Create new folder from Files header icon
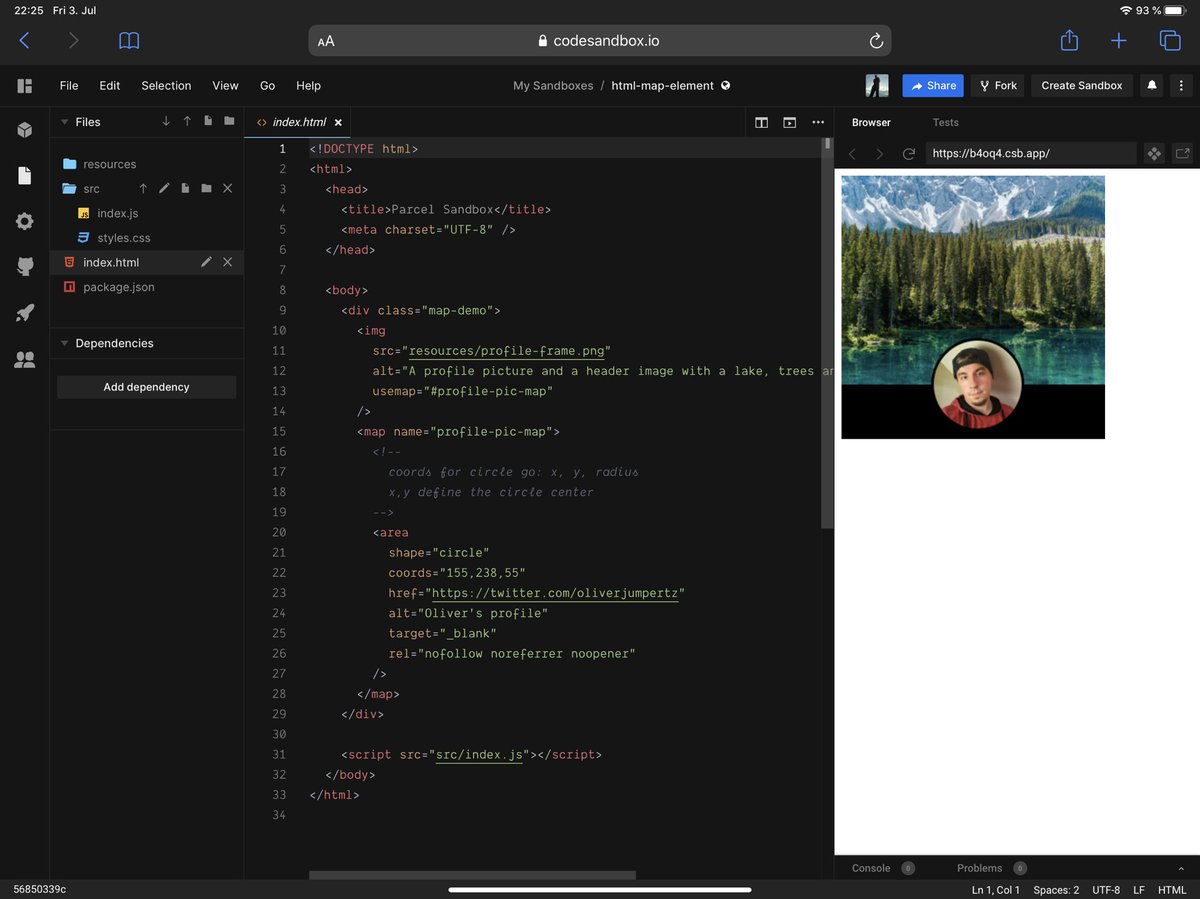1200x899 pixels. [229, 121]
